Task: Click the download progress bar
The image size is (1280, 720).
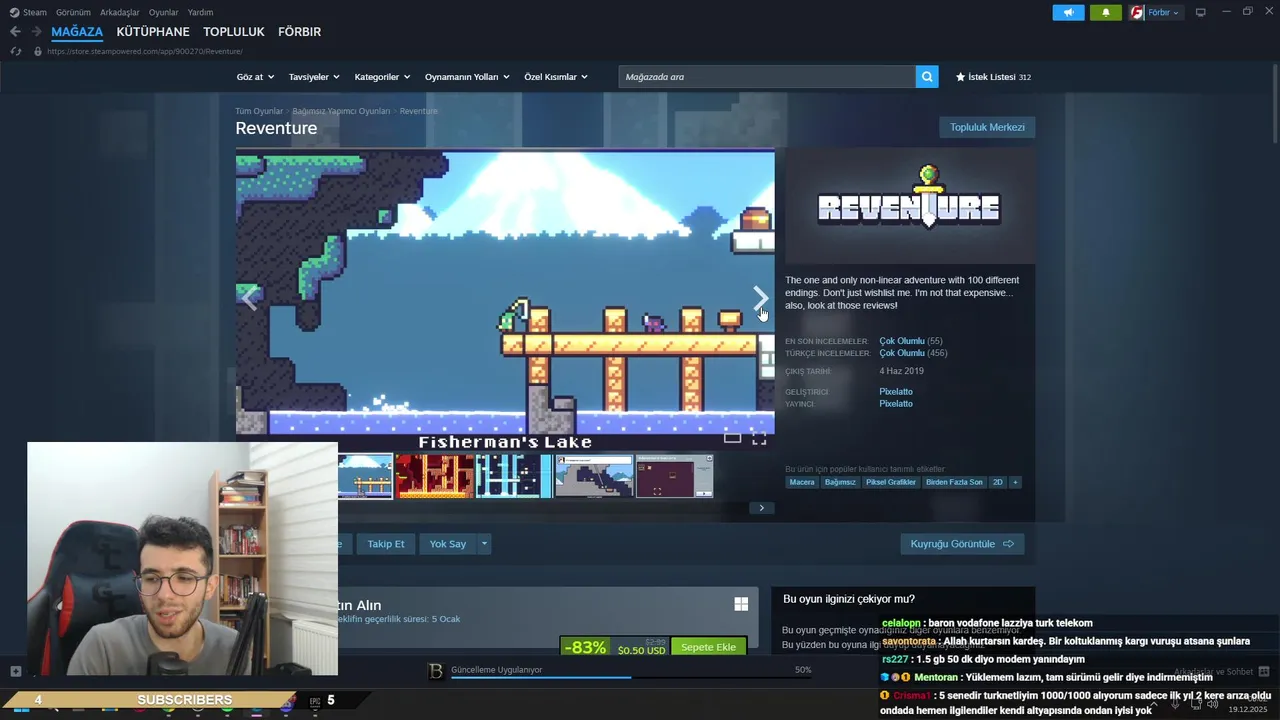Action: tap(631, 677)
